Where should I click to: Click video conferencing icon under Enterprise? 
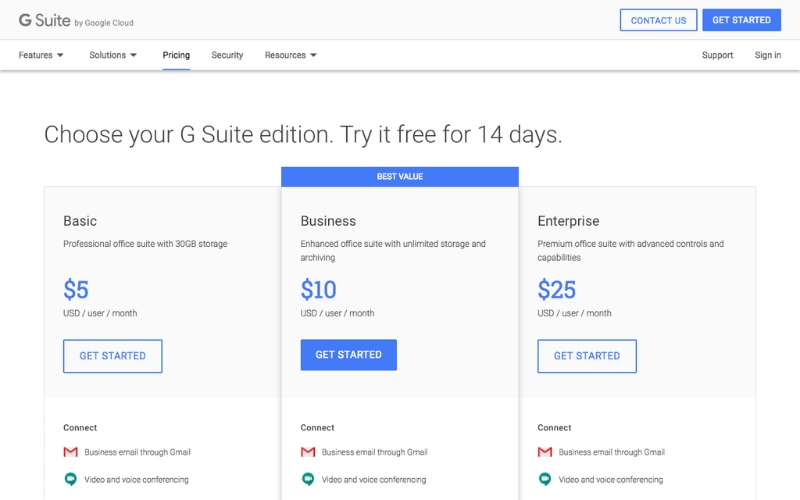(x=545, y=479)
